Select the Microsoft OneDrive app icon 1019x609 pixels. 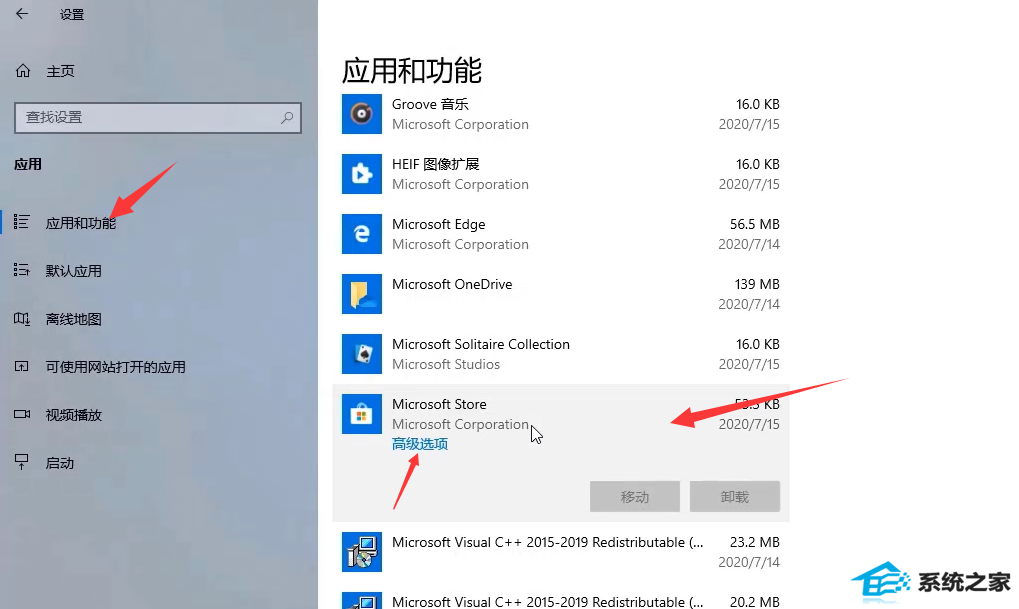pyautogui.click(x=362, y=294)
